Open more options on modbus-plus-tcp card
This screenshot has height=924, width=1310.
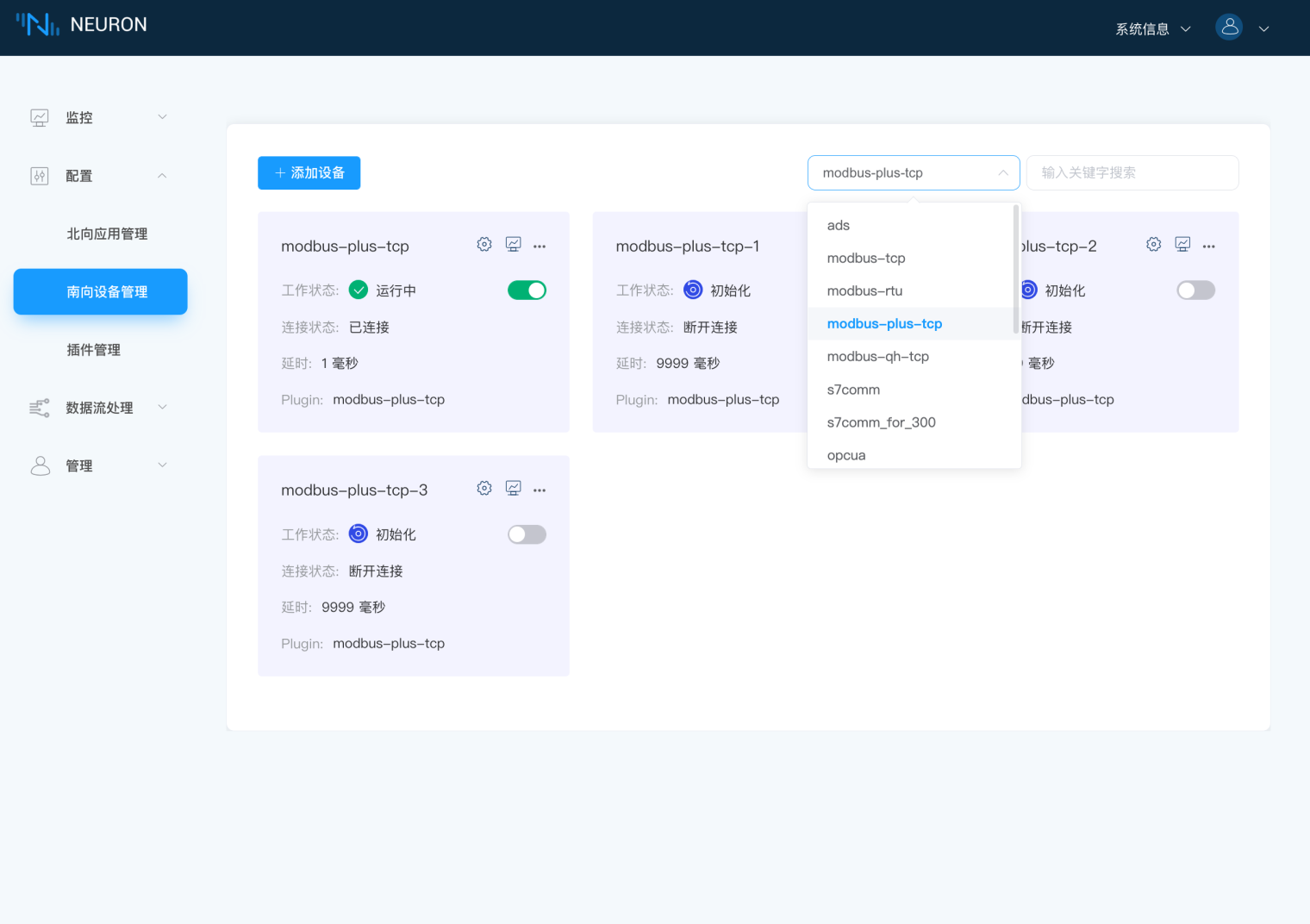540,247
